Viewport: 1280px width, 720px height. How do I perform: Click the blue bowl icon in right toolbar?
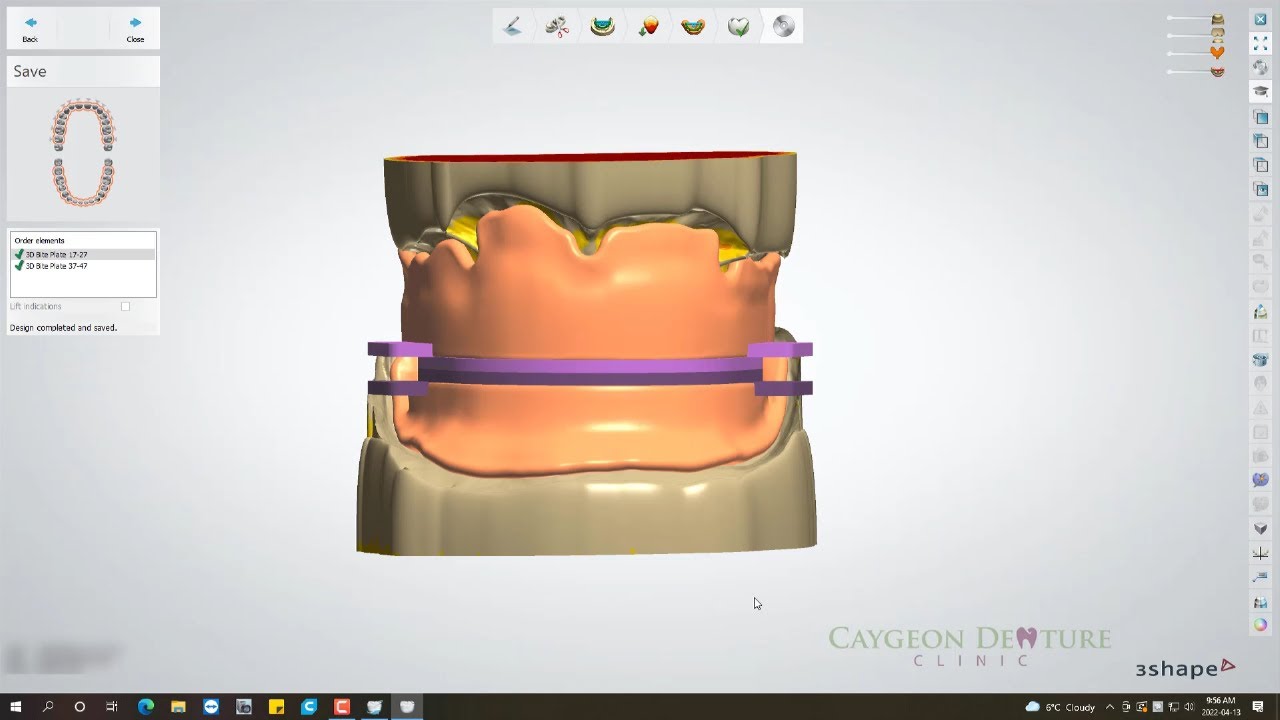click(1260, 360)
